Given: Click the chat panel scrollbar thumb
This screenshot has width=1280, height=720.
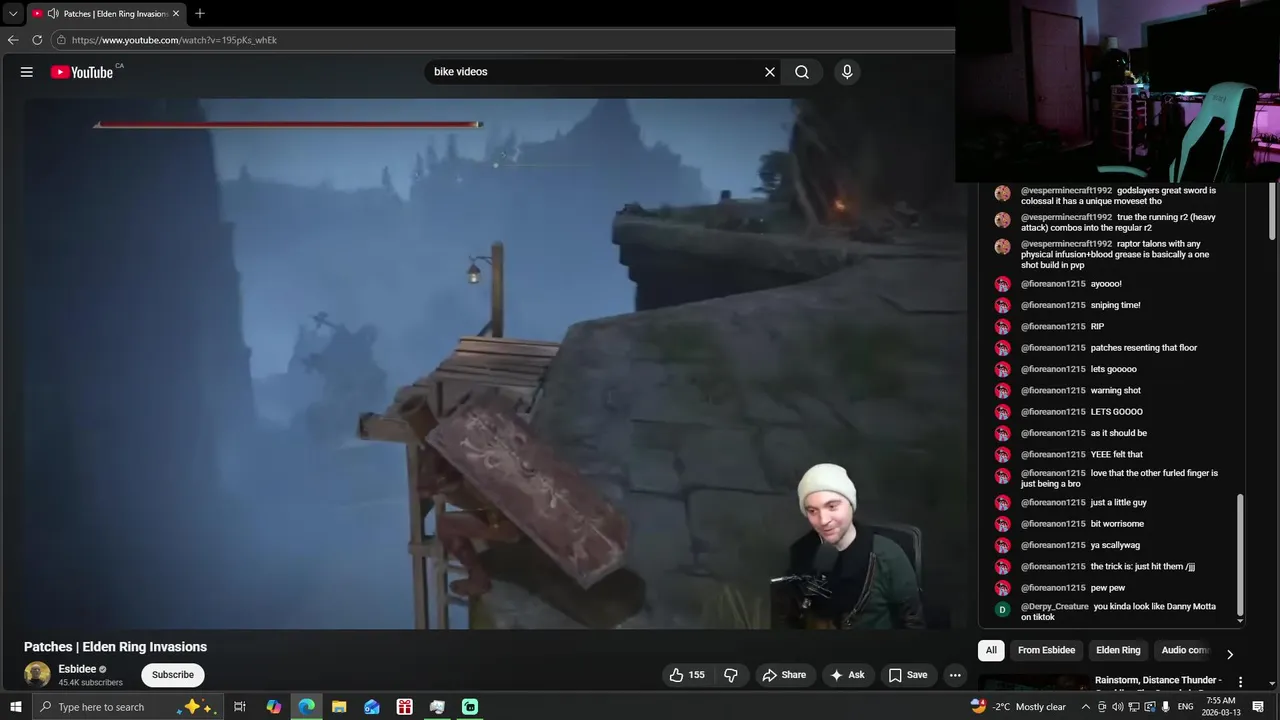Looking at the screenshot, I should coord(1240,553).
